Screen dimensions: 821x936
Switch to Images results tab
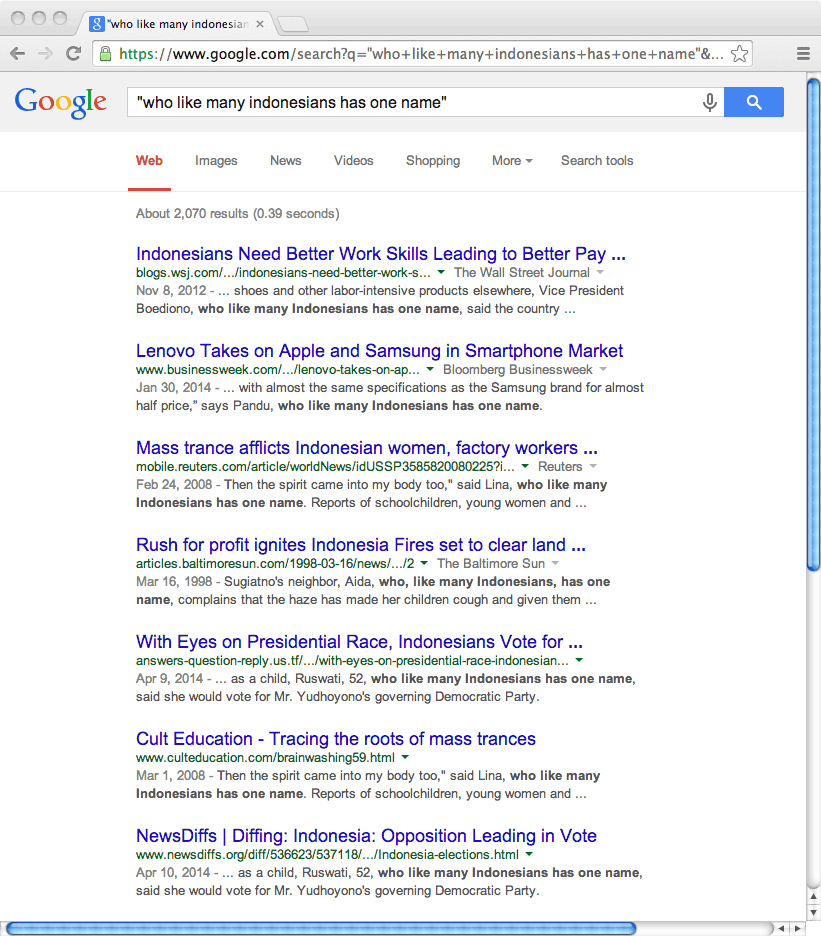(216, 161)
